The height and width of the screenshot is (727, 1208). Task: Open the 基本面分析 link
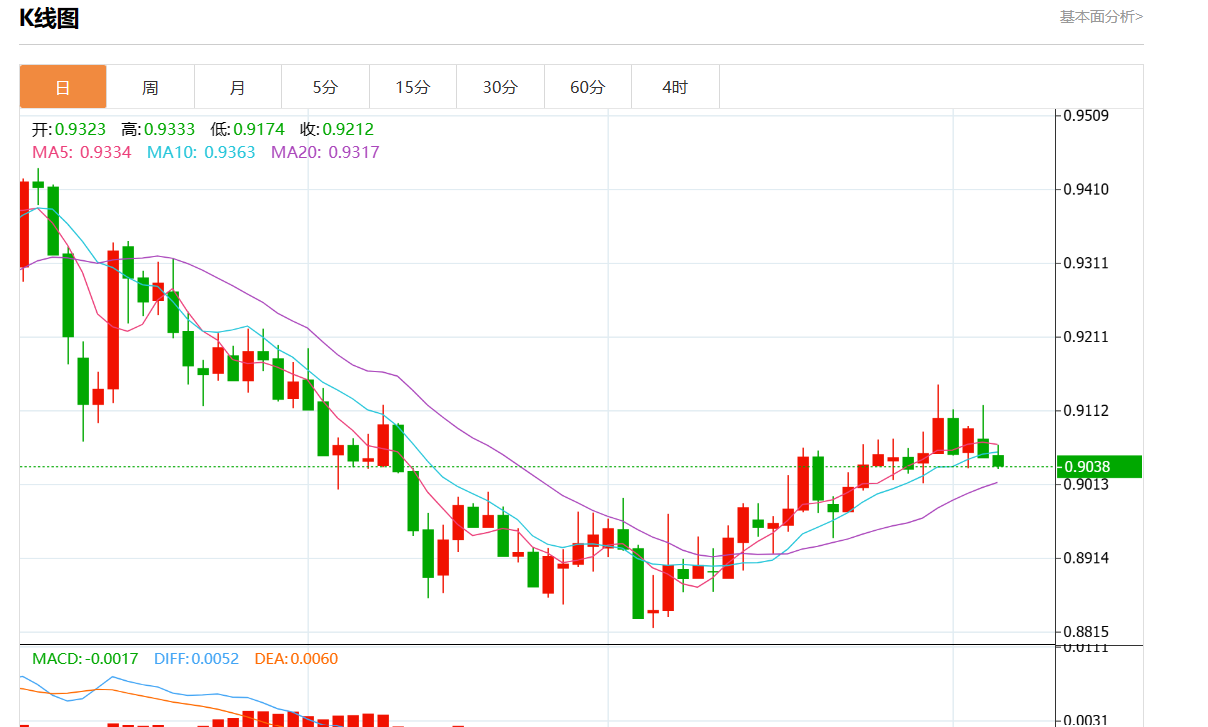[x=1101, y=16]
